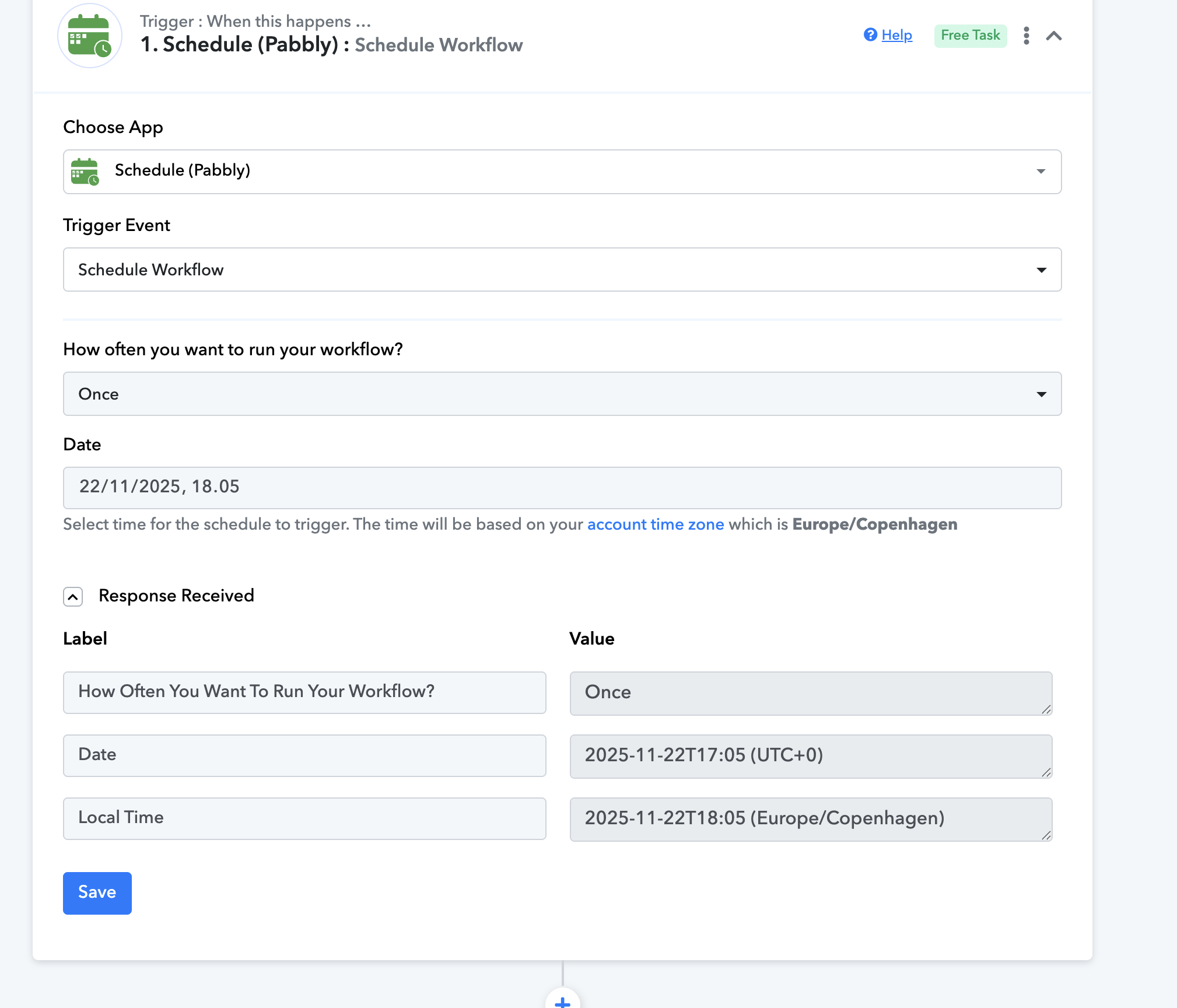Click the Once value text area
The image size is (1177, 1008).
click(810, 692)
